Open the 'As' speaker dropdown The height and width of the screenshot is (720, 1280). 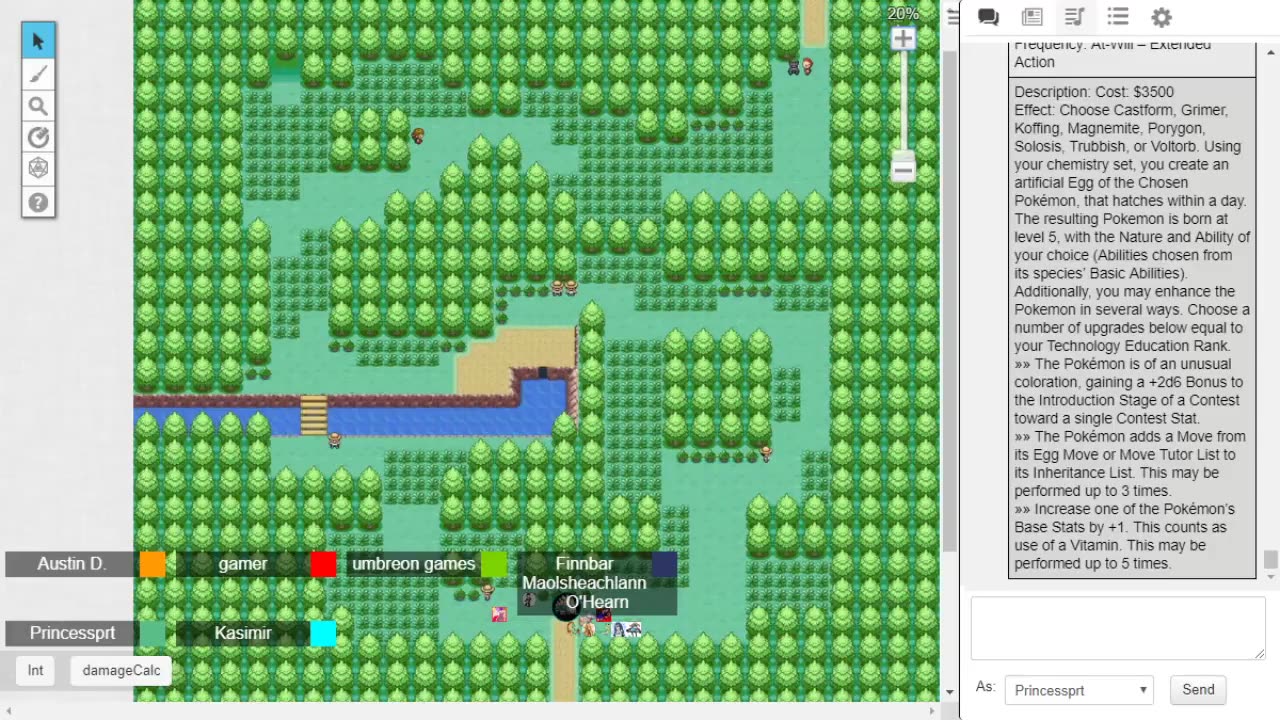pyautogui.click(x=1079, y=690)
